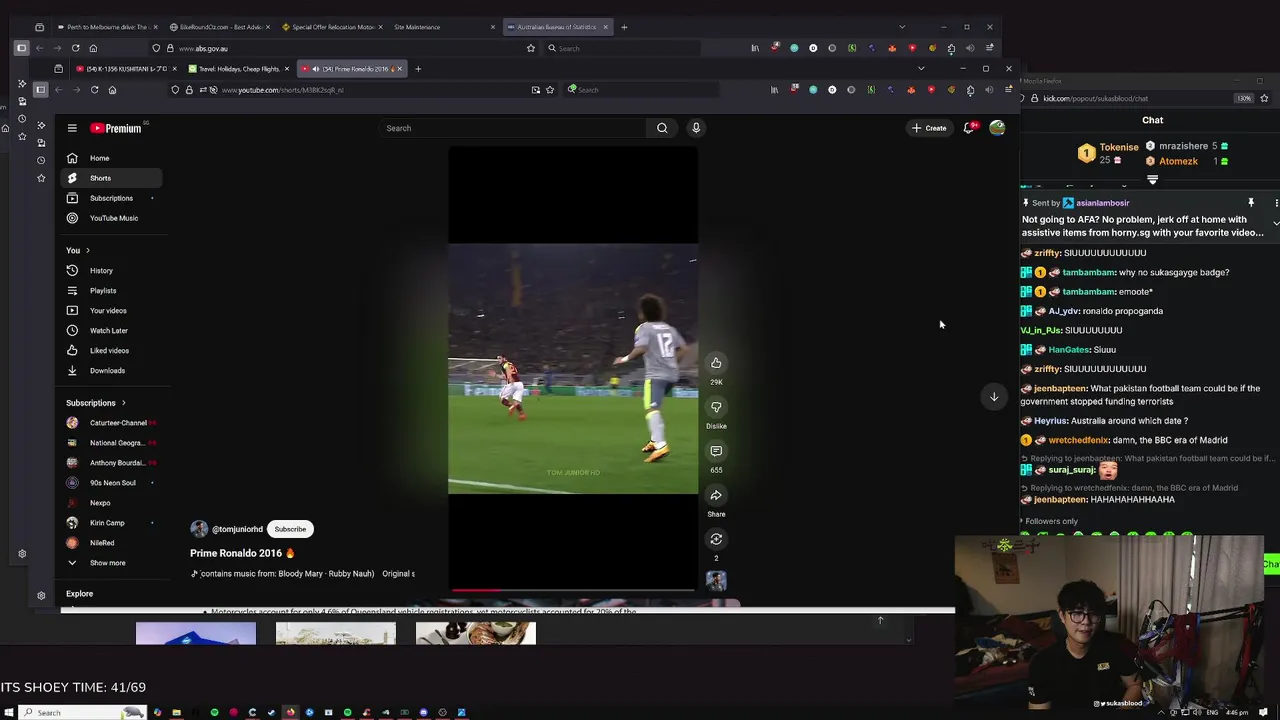Subscribe to @tomjuniorhd
The width and height of the screenshot is (1280, 720).
[x=290, y=529]
